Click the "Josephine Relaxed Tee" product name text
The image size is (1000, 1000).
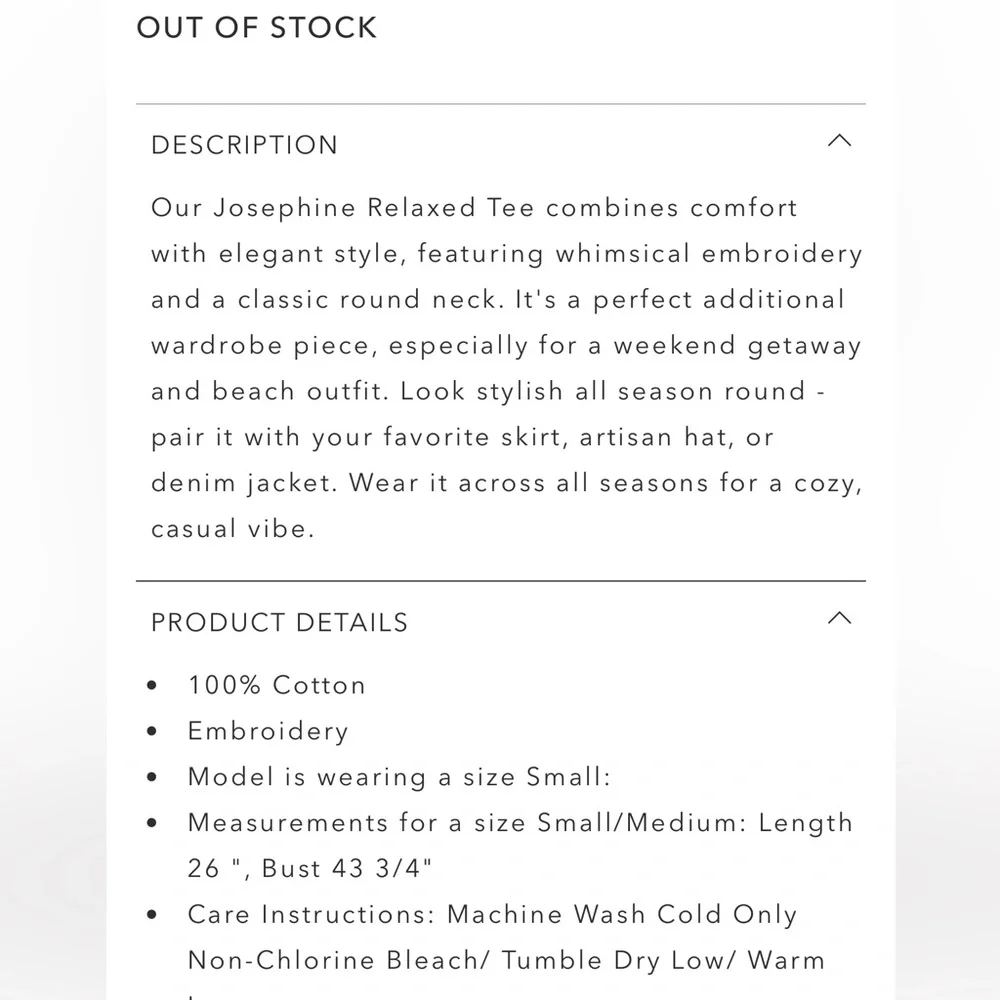(x=374, y=208)
